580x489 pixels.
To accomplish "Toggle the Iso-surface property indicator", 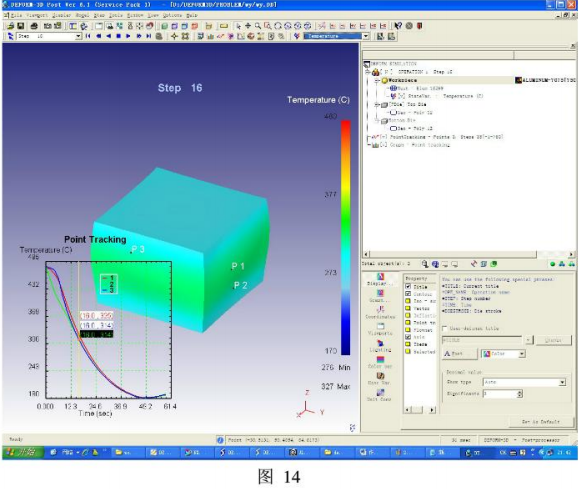I will [x=408, y=301].
